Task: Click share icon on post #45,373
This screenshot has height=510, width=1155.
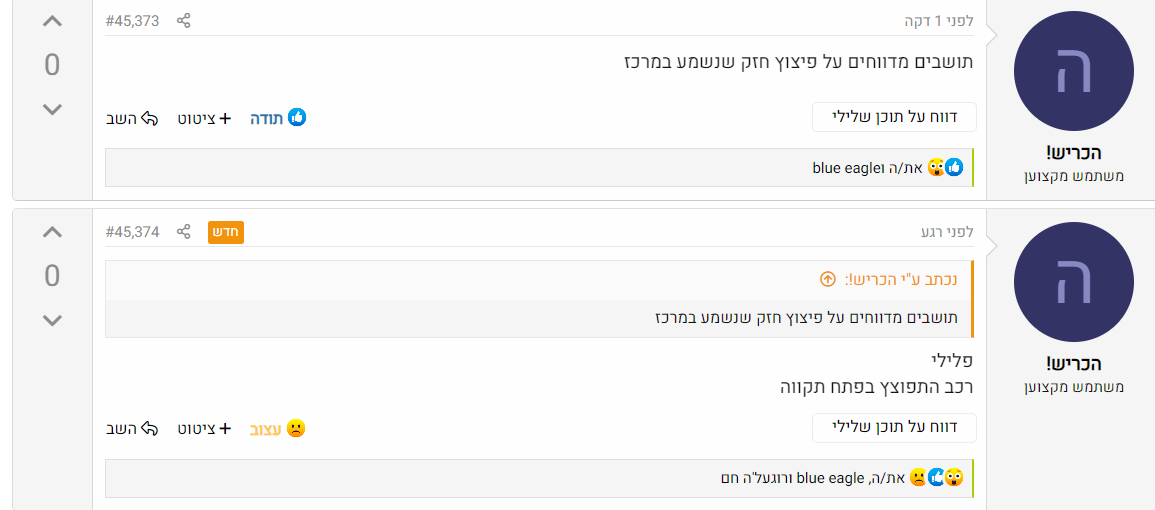Action: pos(183,21)
